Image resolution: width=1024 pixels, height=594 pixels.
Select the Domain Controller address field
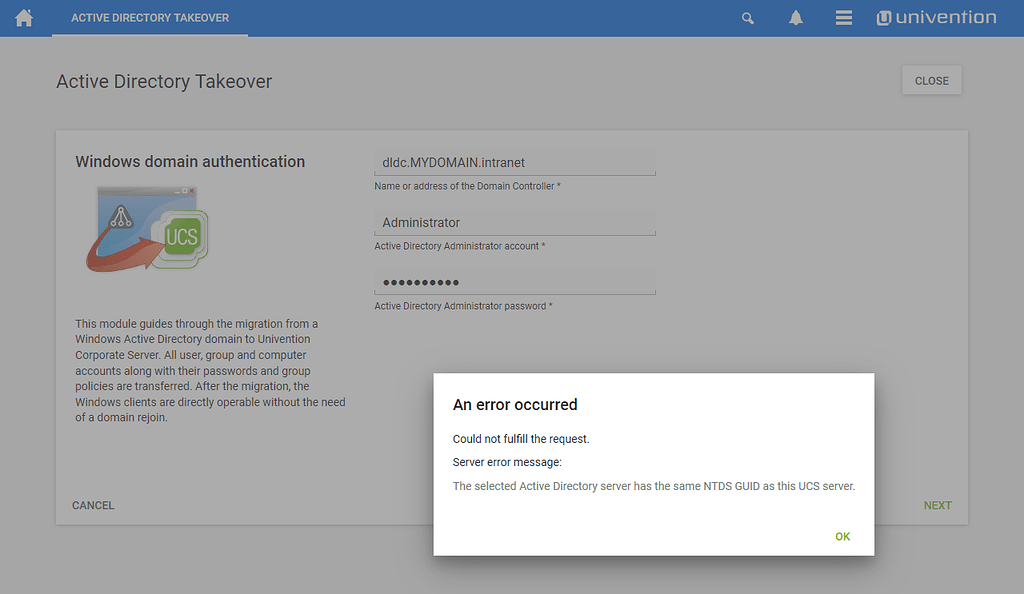click(x=515, y=161)
